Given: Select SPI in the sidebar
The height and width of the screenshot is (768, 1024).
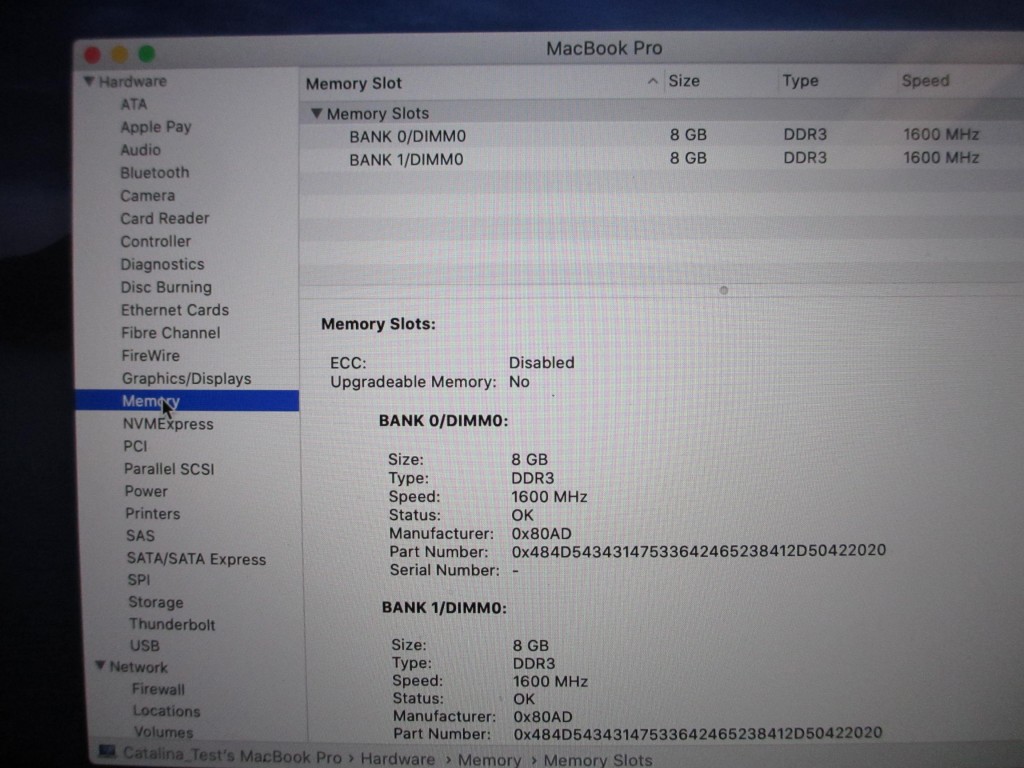Looking at the screenshot, I should pyautogui.click(x=138, y=580).
